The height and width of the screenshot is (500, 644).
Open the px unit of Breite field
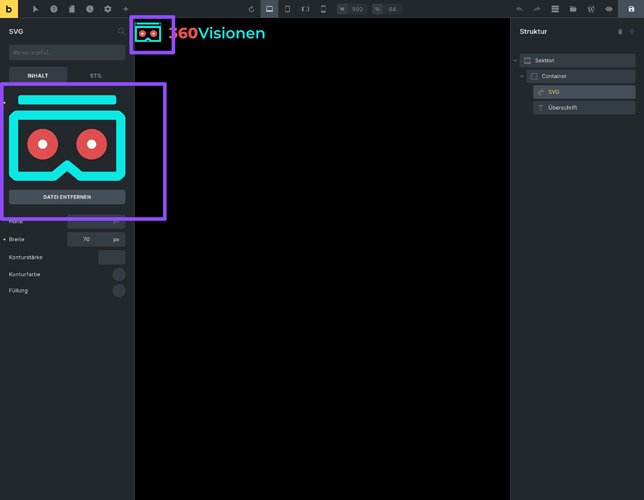coord(116,239)
